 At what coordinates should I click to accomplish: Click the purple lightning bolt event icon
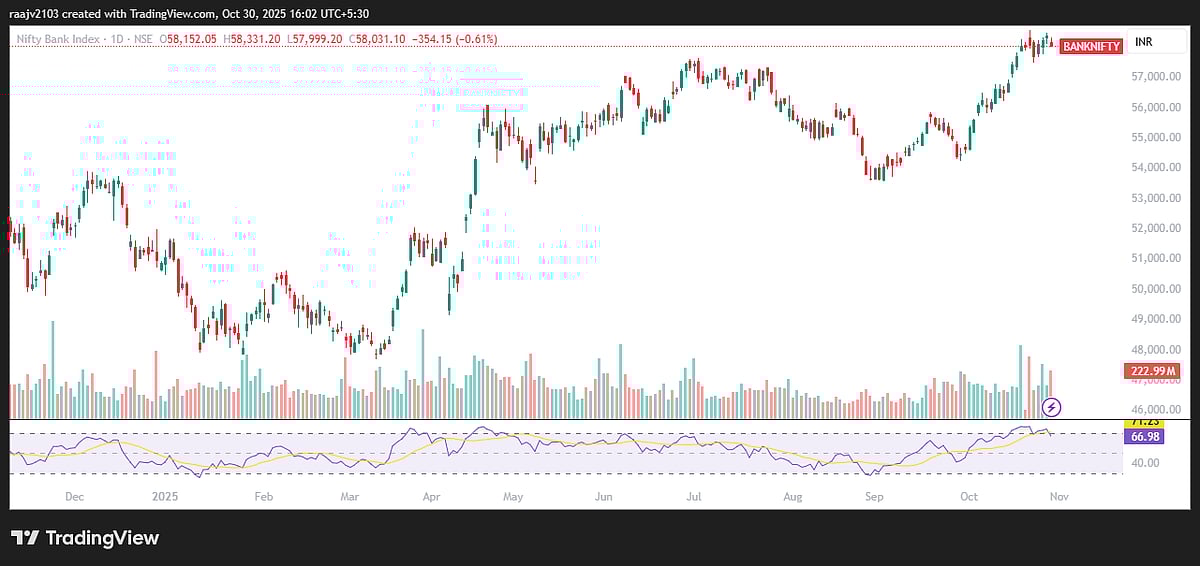pos(1051,406)
